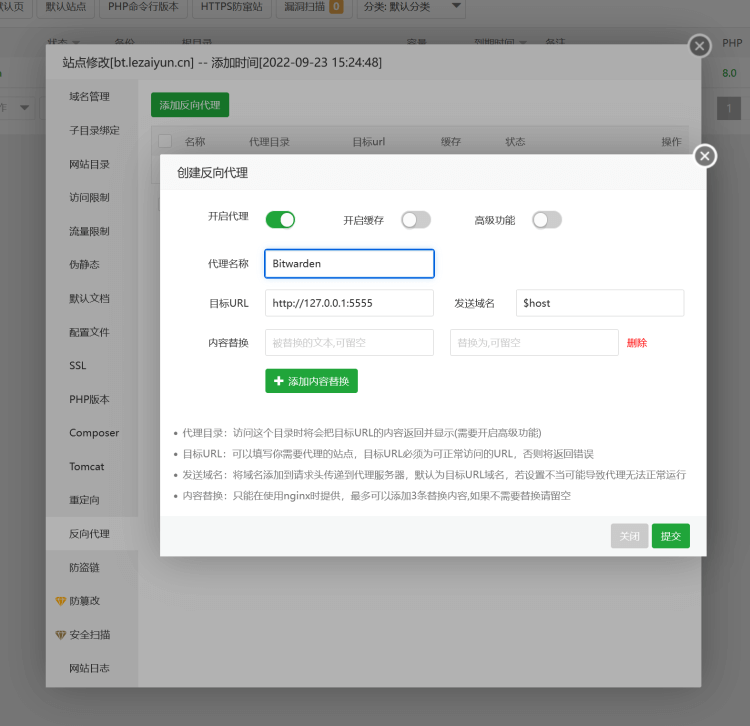This screenshot has height=726, width=750.
Task: Click the 添加内容替换 button
Action: coord(311,381)
